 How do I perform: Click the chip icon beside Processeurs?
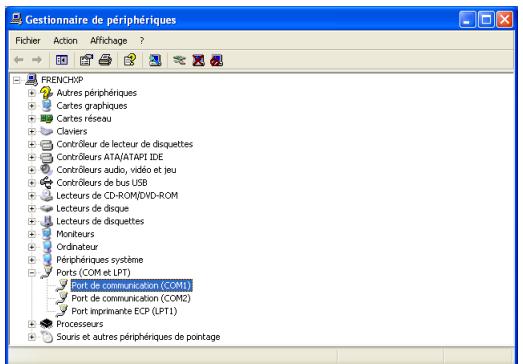click(x=46, y=324)
